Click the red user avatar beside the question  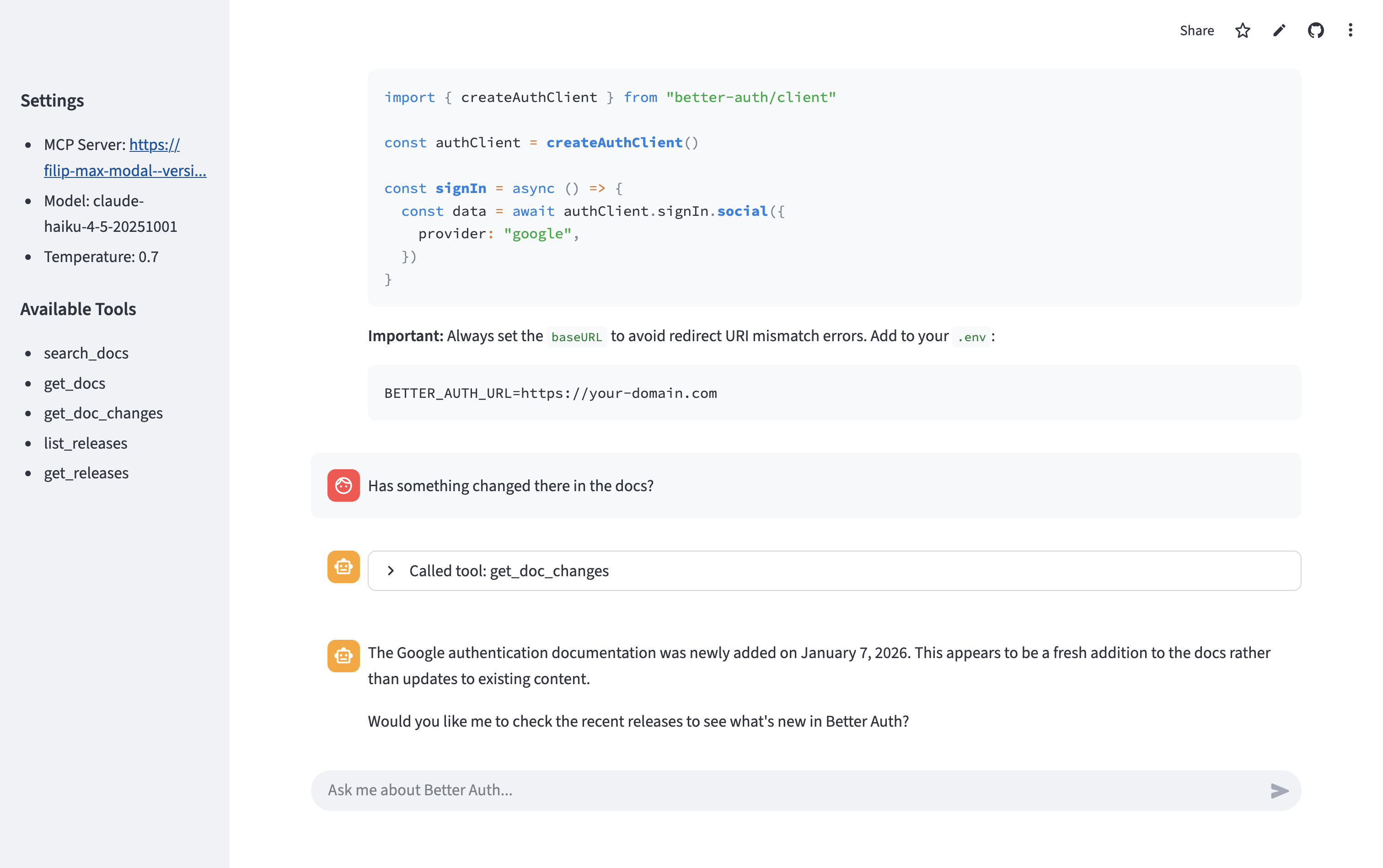(343, 485)
